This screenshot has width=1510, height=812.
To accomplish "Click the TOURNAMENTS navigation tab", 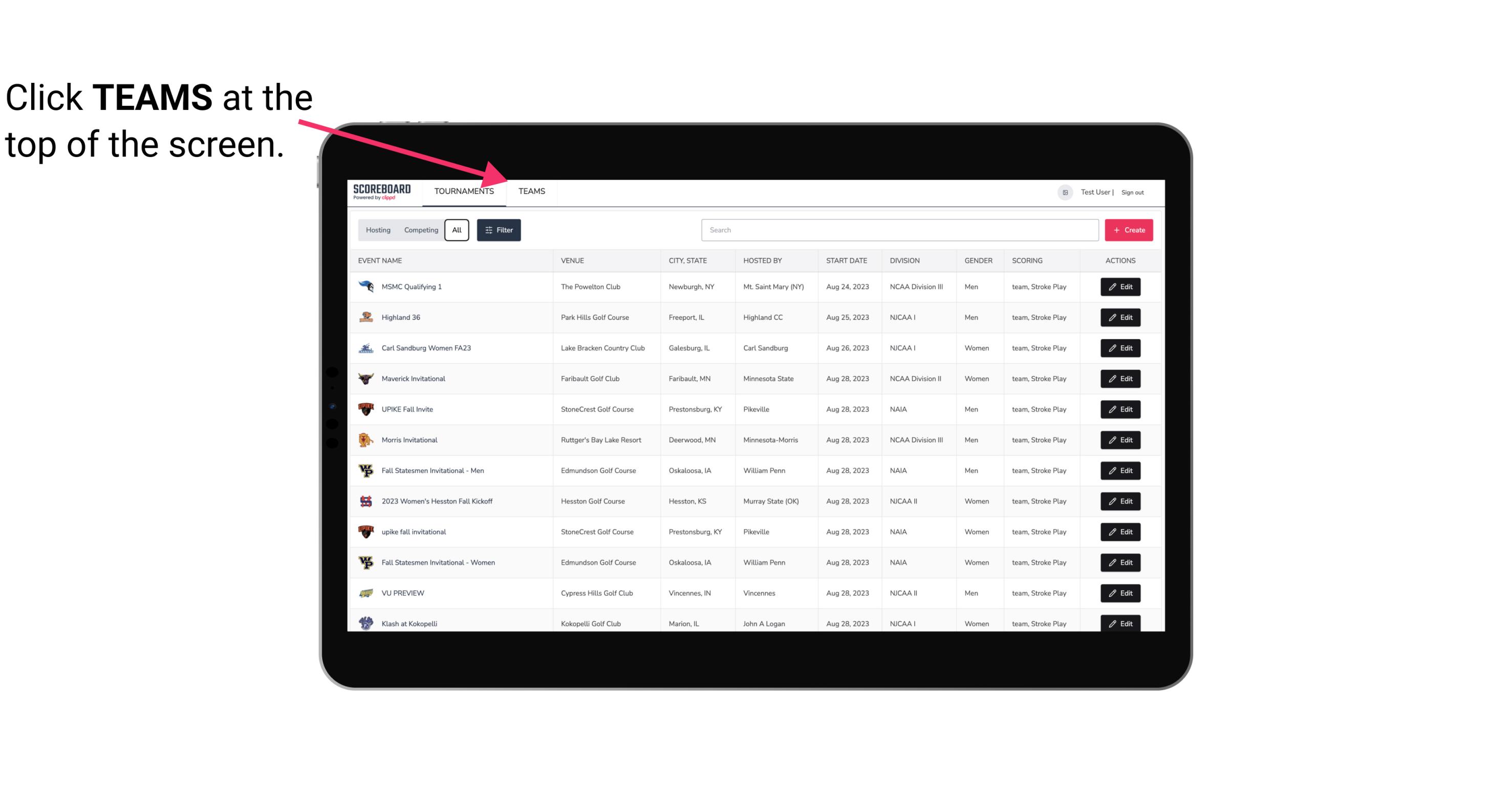I will coord(464,192).
